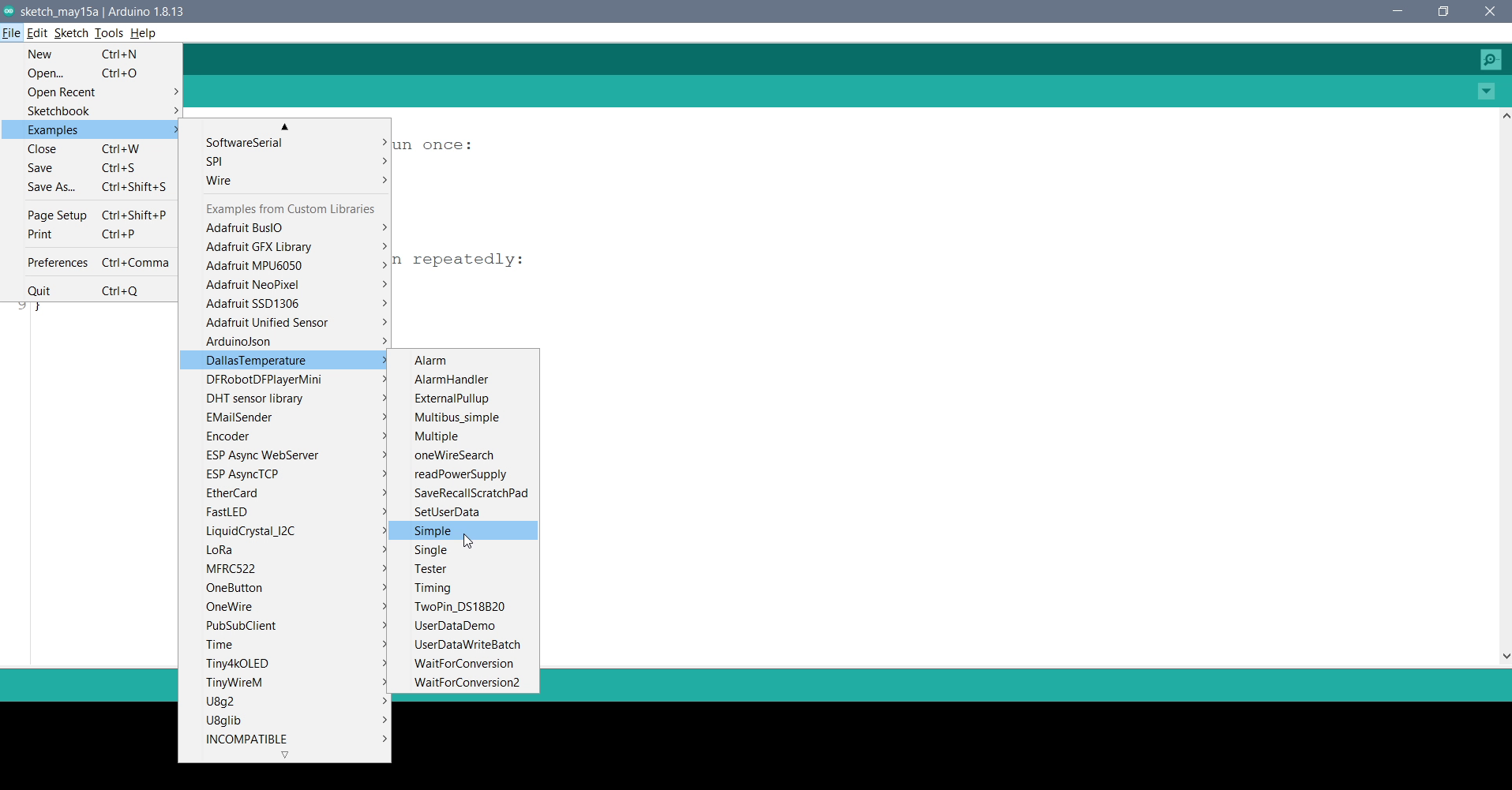This screenshot has width=1512, height=790.
Task: Expand LiquidCrystal_I2C examples
Action: (285, 531)
